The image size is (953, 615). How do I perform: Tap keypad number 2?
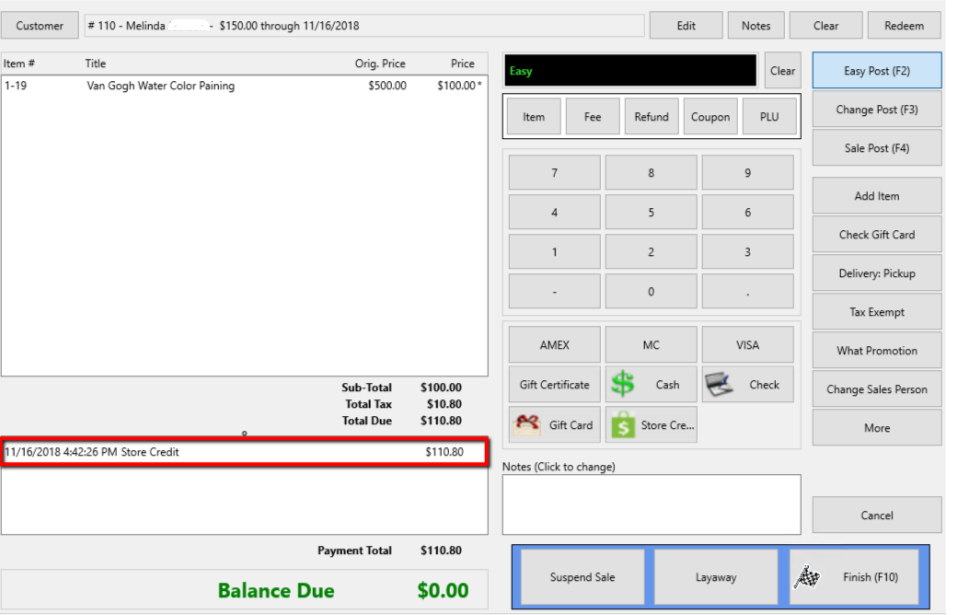[x=651, y=252]
